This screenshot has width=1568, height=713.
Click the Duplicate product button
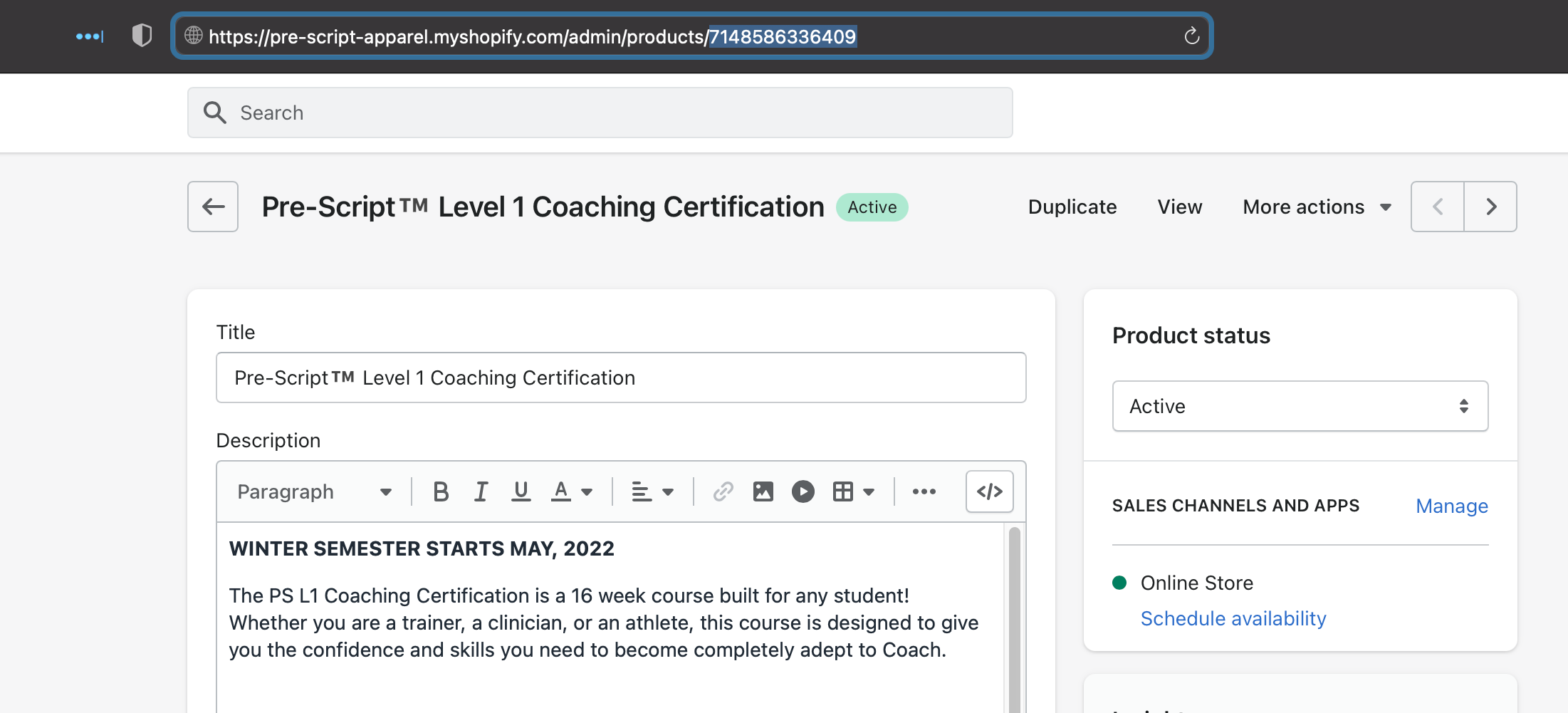click(x=1072, y=207)
